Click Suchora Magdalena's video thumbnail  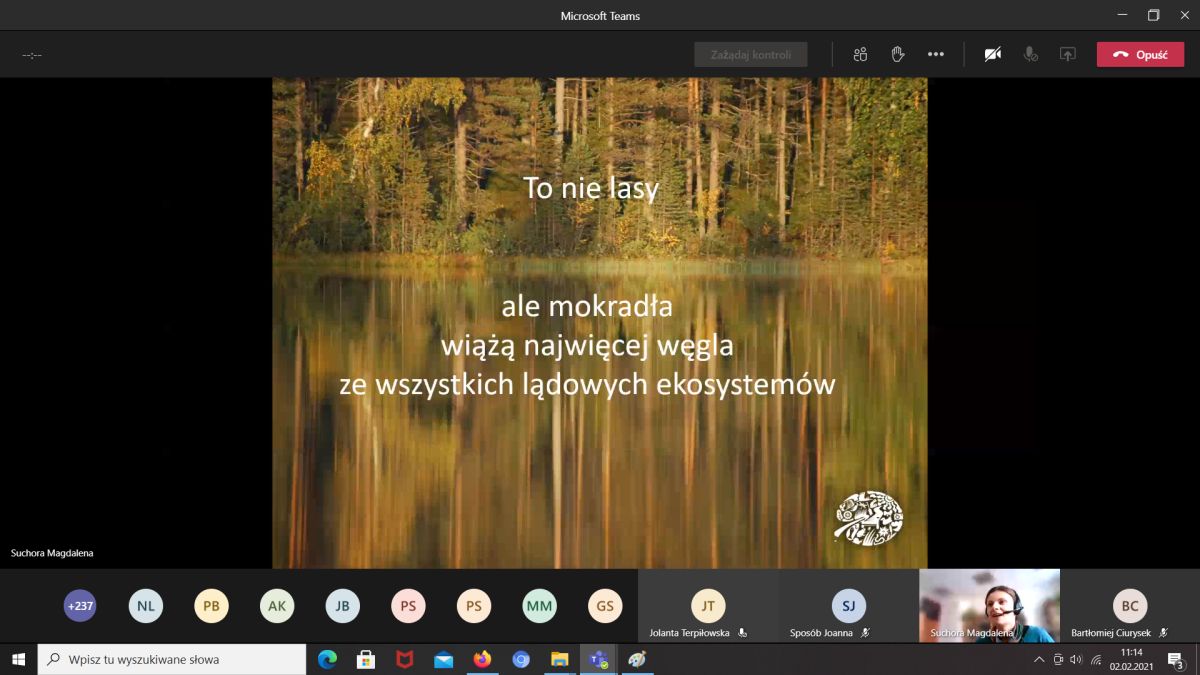[x=989, y=606]
